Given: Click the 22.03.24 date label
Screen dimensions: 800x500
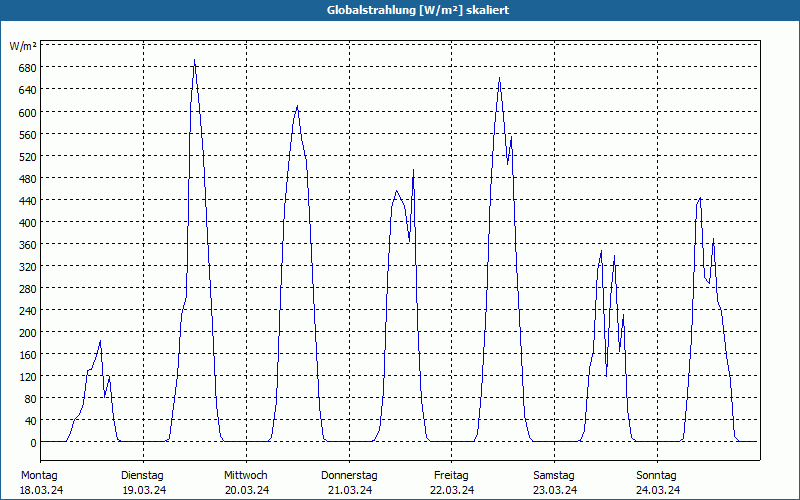Looking at the screenshot, I should [452, 490].
